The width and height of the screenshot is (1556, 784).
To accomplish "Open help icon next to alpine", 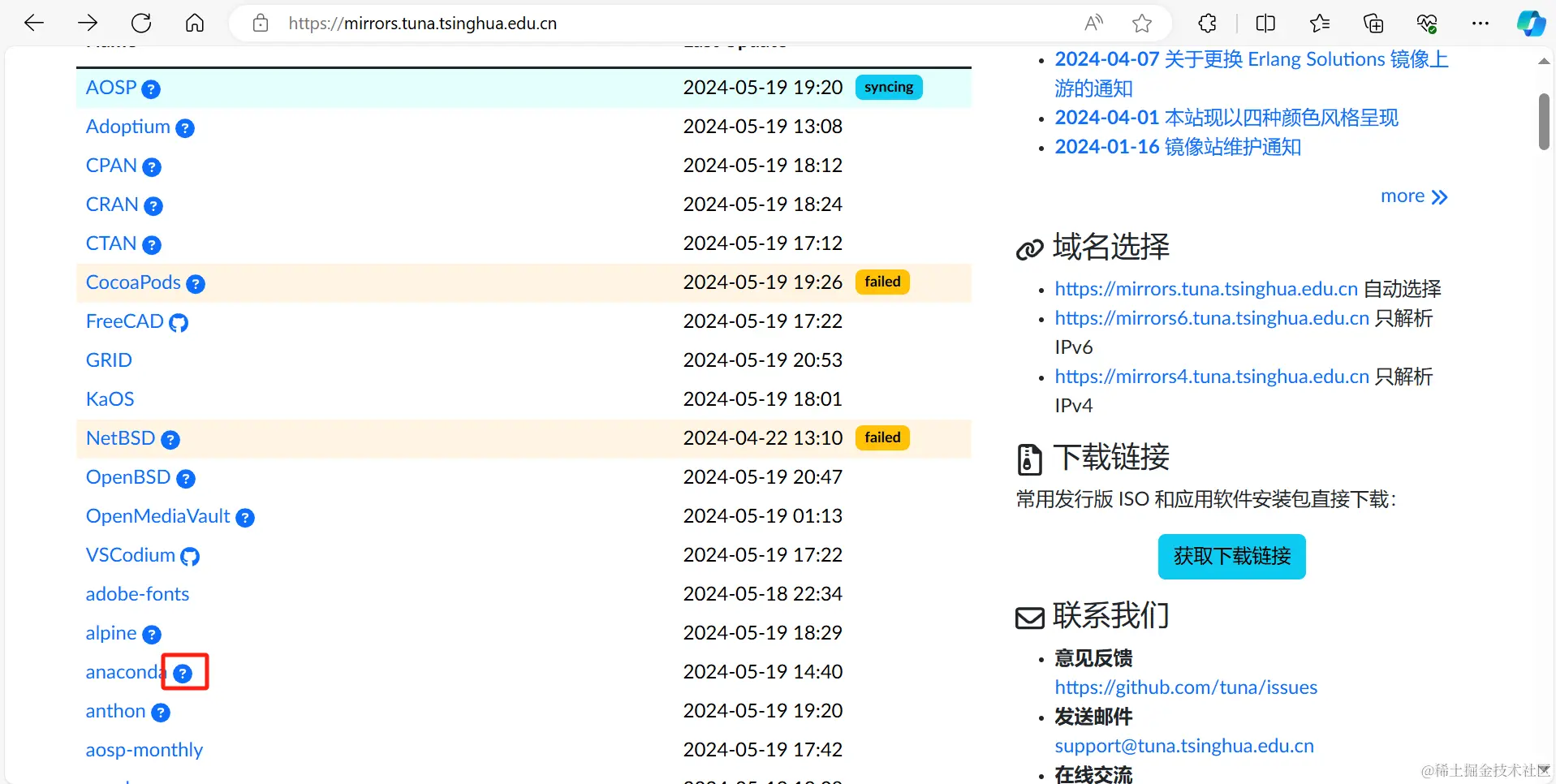I will (x=152, y=635).
